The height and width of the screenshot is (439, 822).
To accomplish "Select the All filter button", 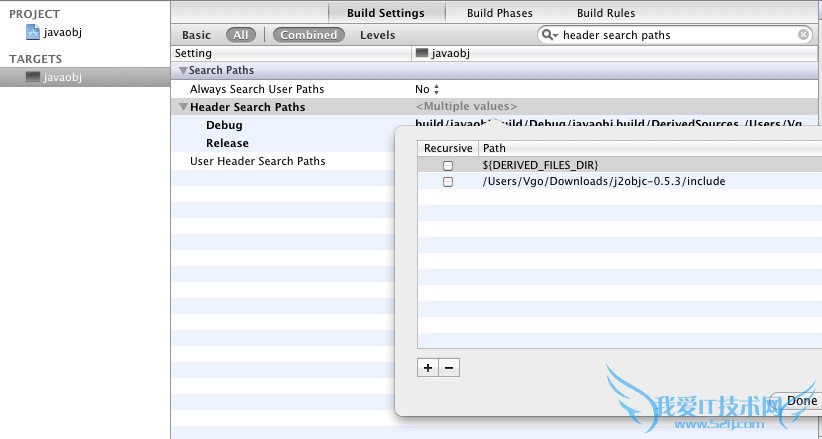I will 240,35.
